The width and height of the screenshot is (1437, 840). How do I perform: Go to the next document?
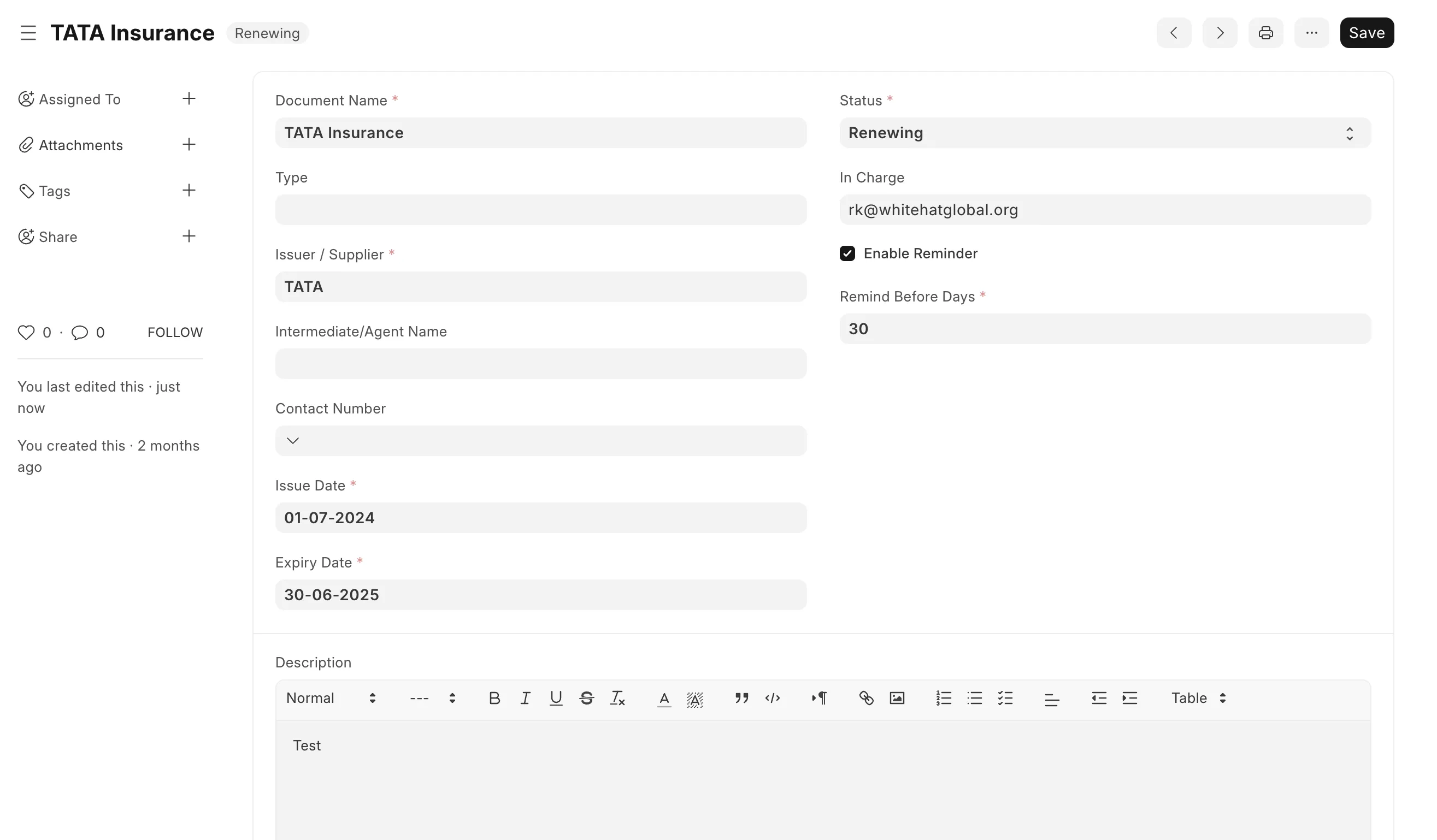[x=1220, y=33]
